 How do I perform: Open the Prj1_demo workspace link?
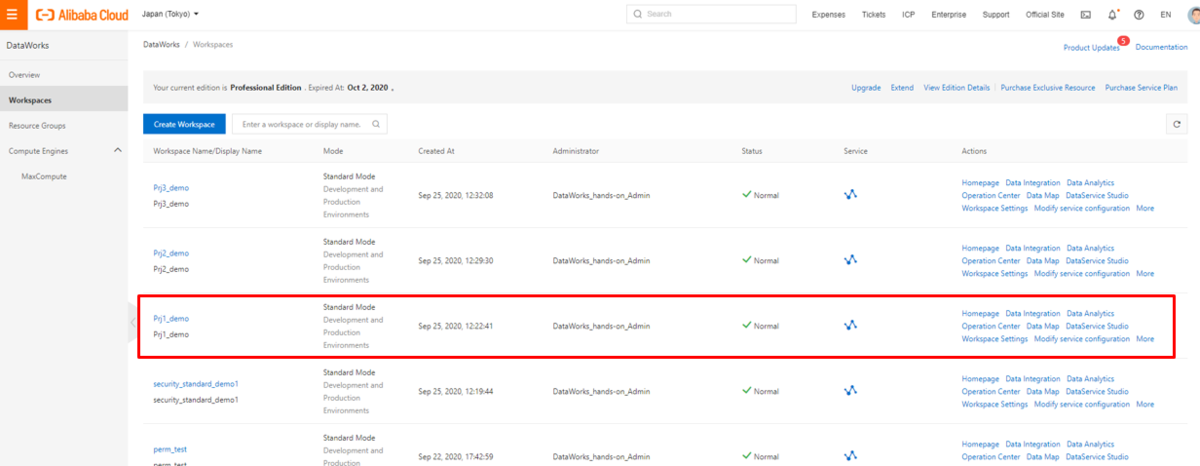click(x=171, y=318)
